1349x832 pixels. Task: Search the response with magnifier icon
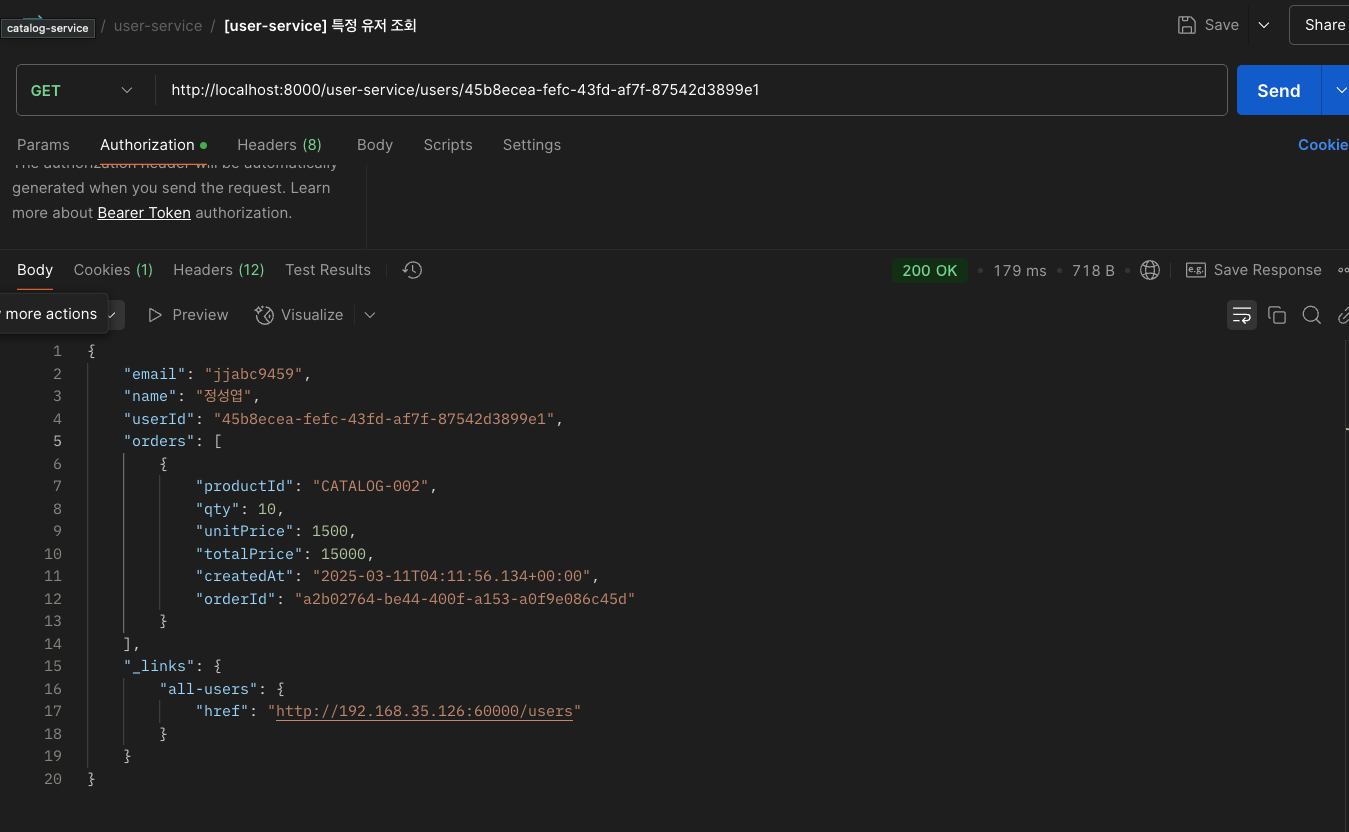pyautogui.click(x=1312, y=315)
